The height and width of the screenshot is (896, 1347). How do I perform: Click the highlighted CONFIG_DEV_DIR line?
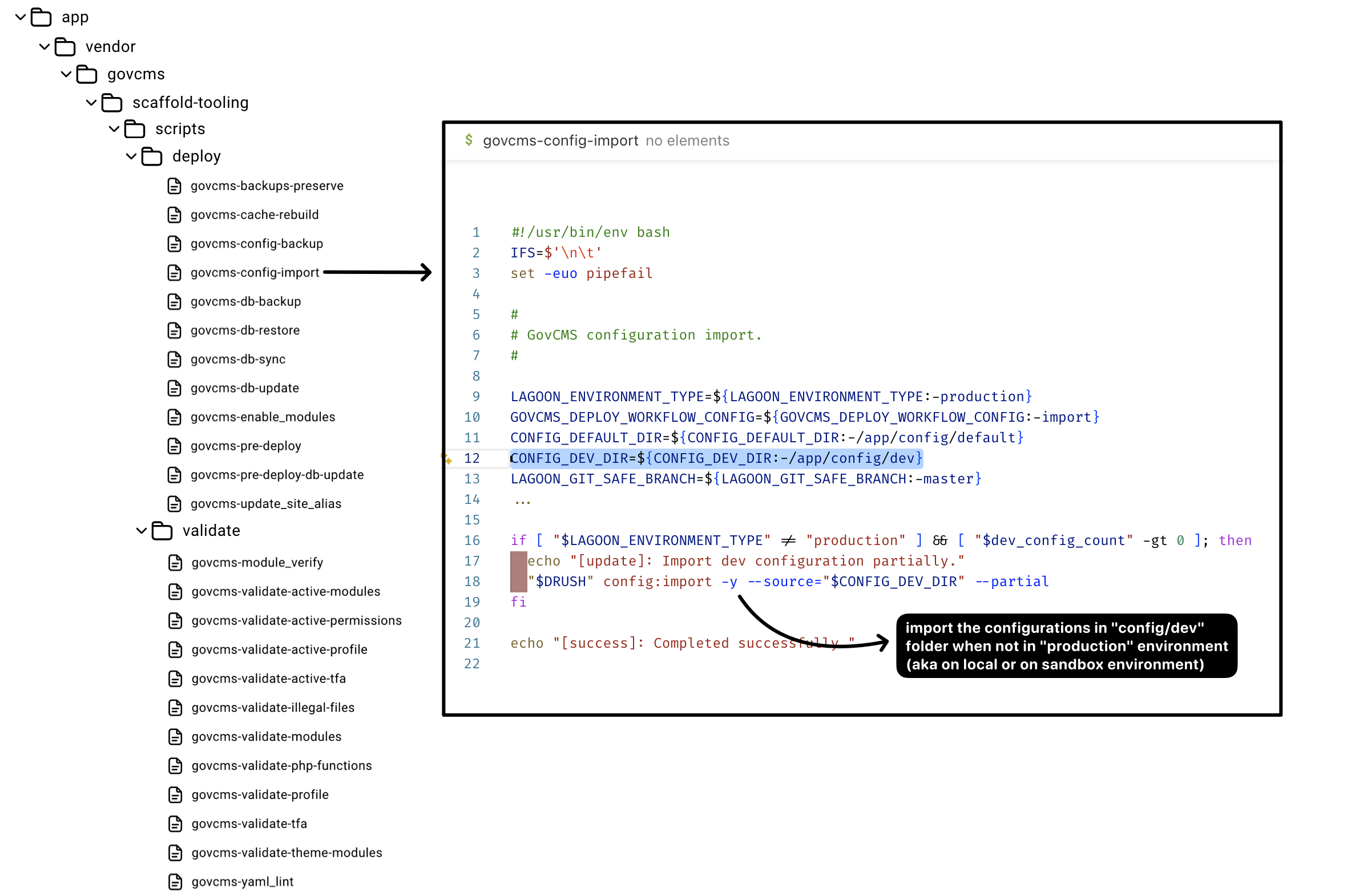click(716, 458)
